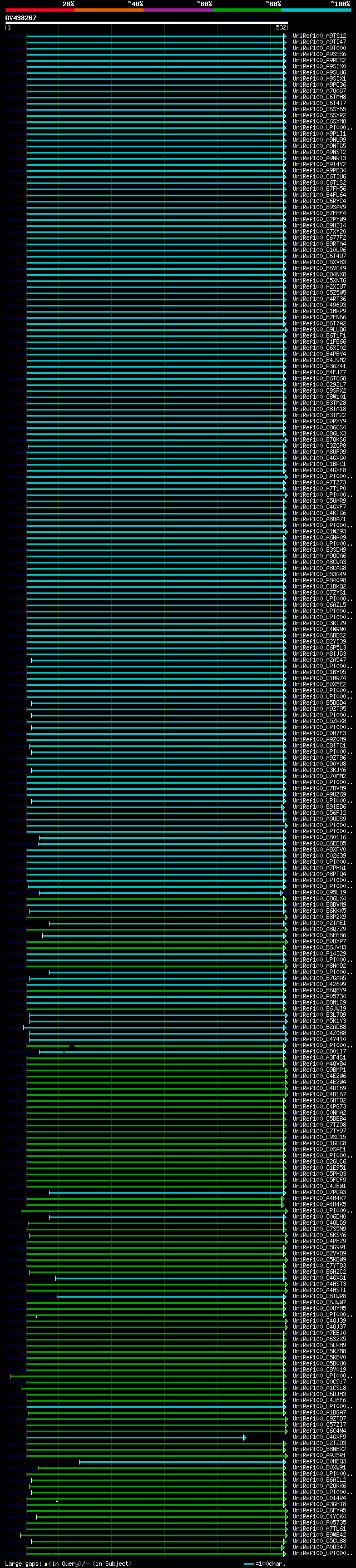The height and width of the screenshot is (1568, 356).
Task: Select hit label UniRef100_A9P1I1
Action: coord(319,134)
